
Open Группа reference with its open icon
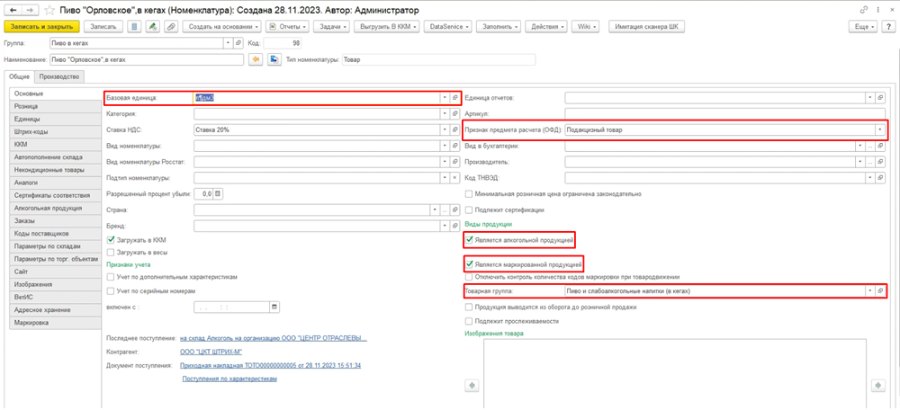coord(239,43)
